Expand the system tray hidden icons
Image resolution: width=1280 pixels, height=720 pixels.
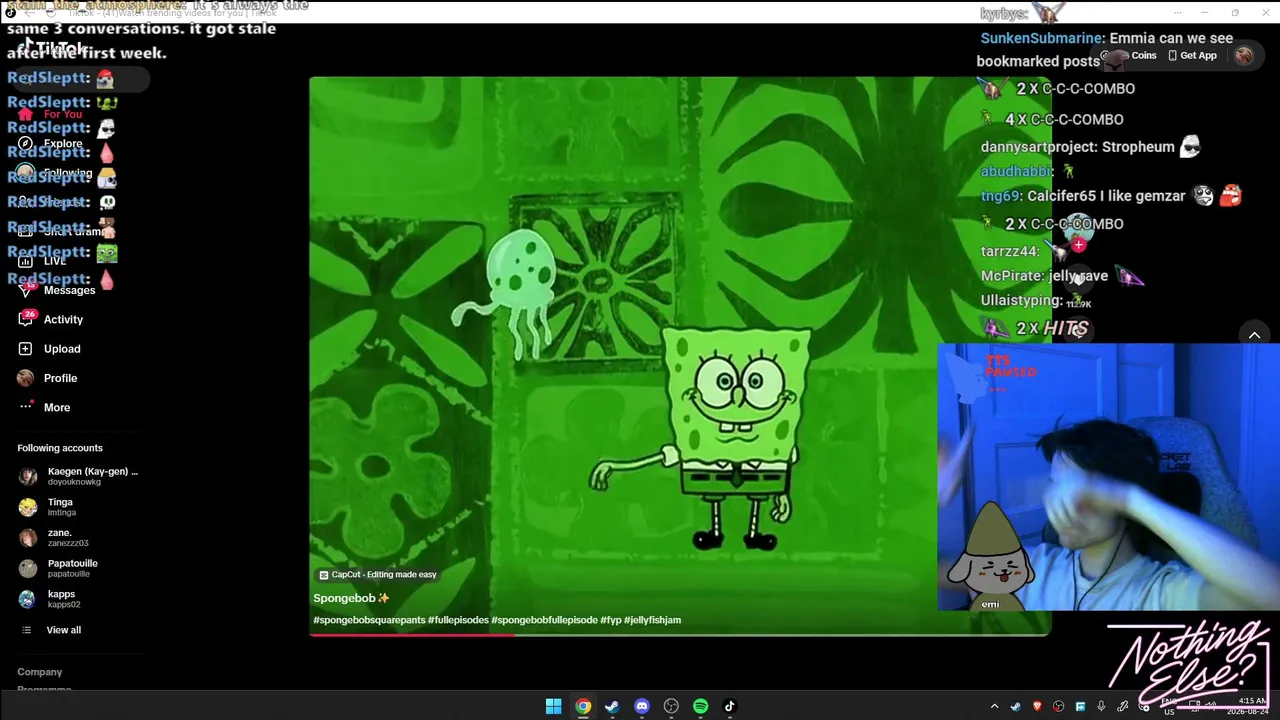point(994,707)
